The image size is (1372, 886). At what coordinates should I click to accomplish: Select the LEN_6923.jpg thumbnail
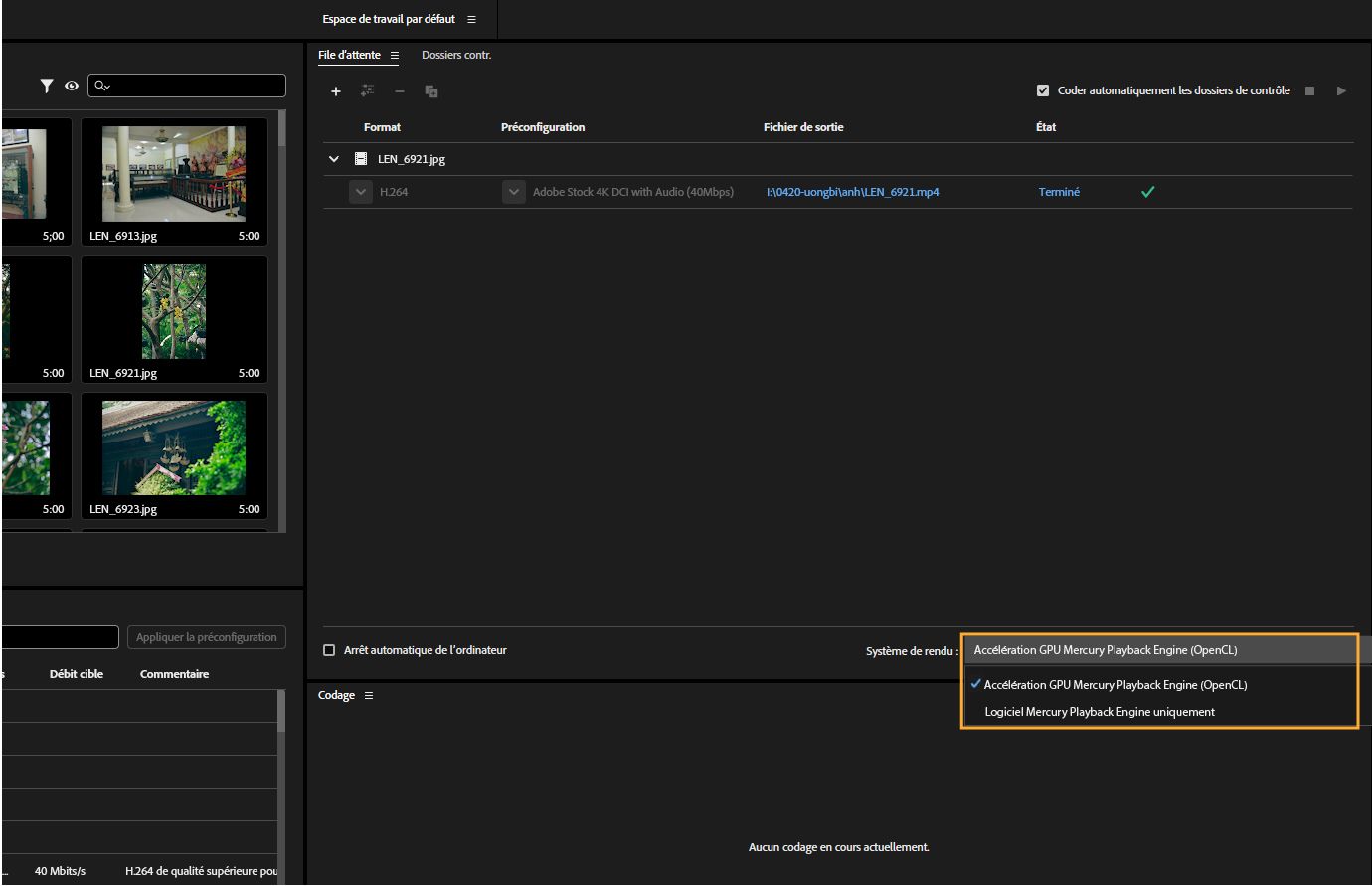pyautogui.click(x=174, y=446)
